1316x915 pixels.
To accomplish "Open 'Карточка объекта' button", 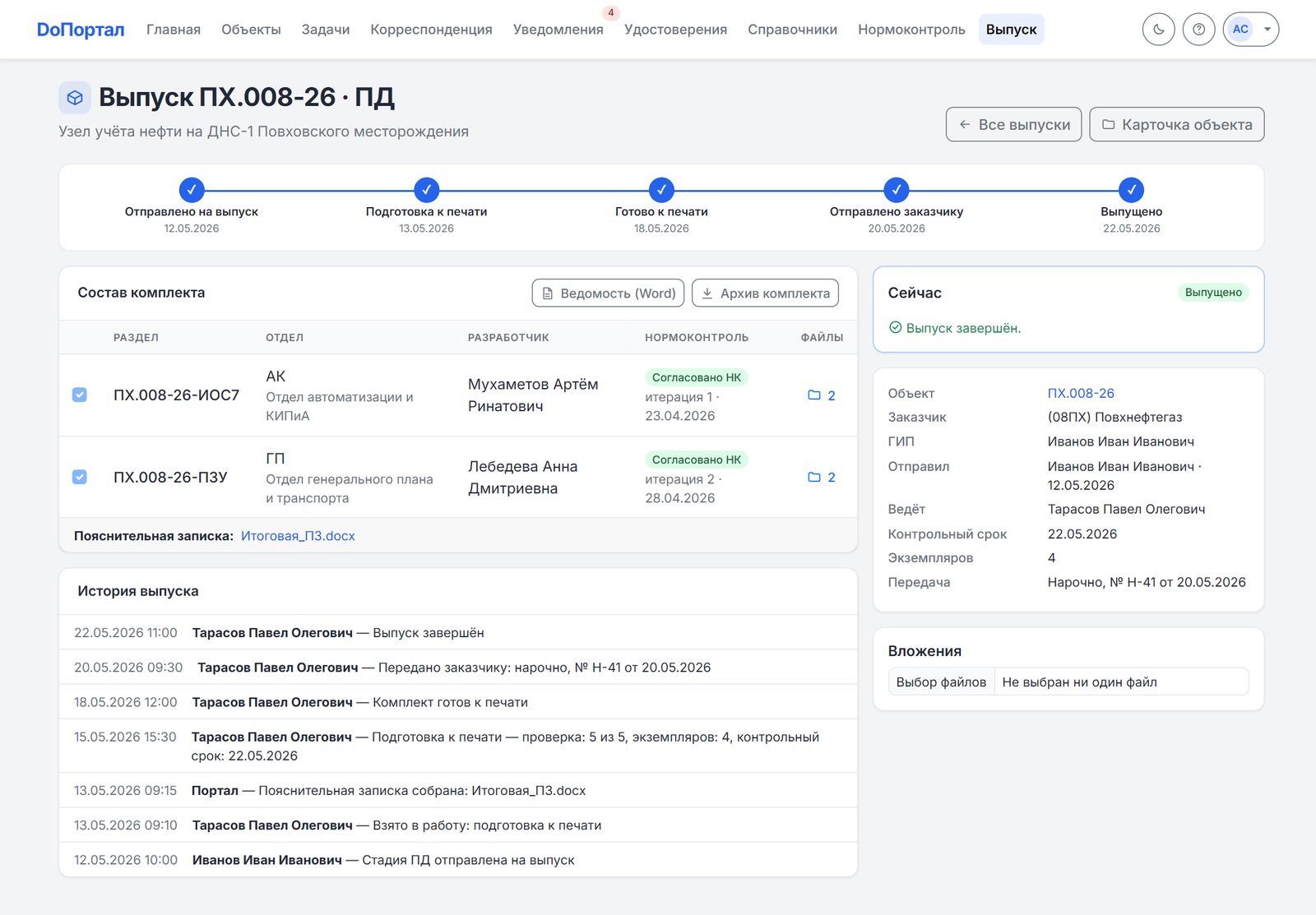I will click(x=1176, y=124).
